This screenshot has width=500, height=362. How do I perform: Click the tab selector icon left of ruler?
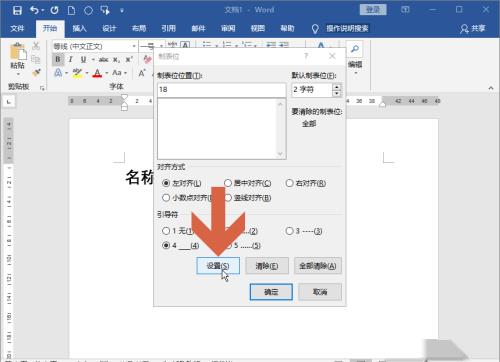[9, 101]
